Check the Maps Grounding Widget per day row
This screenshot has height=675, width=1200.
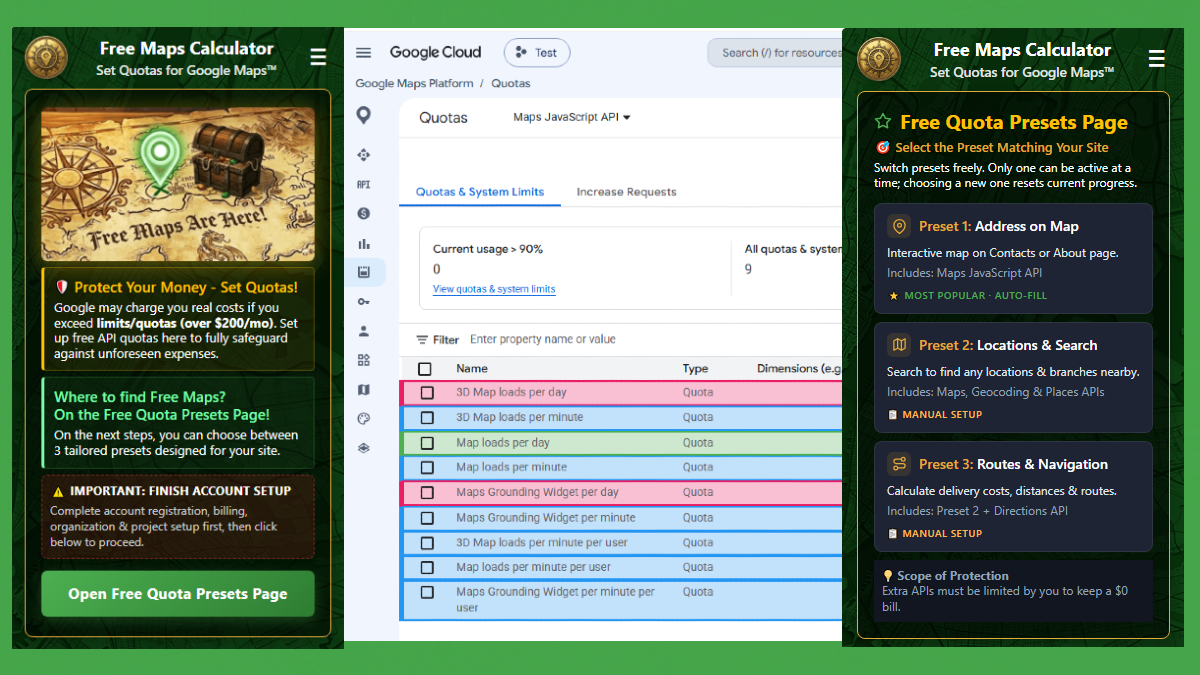click(x=427, y=493)
